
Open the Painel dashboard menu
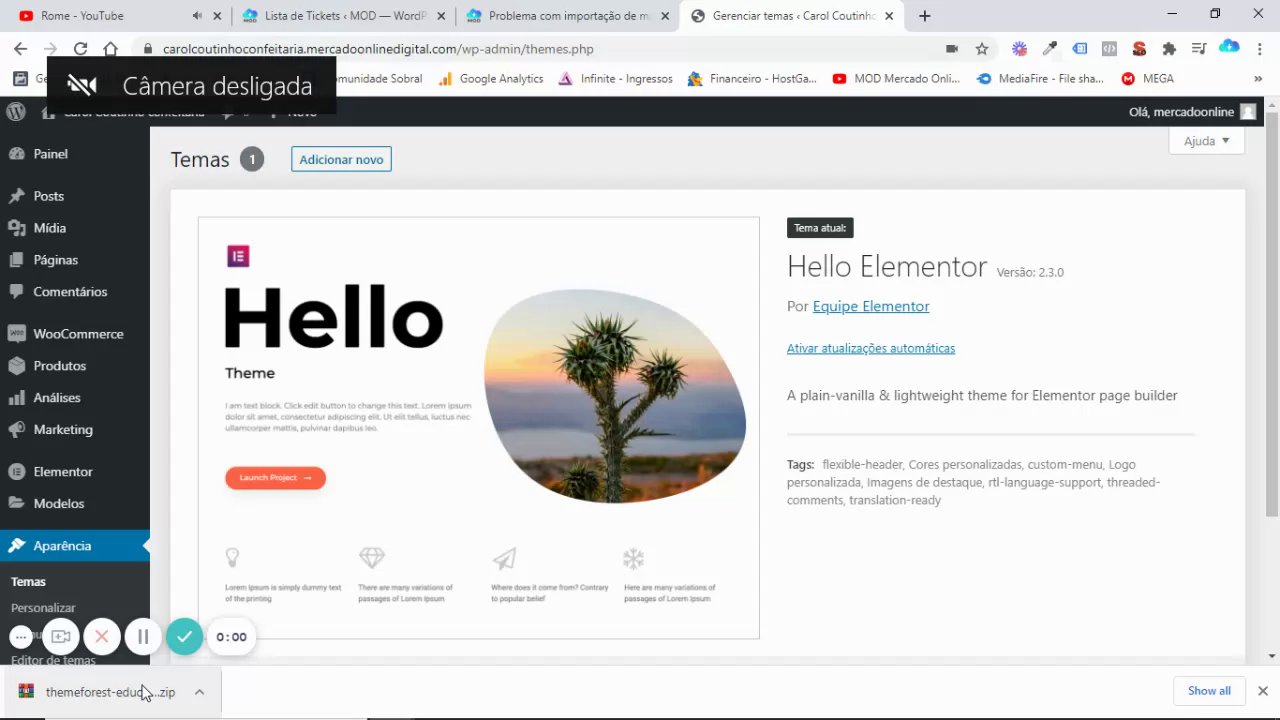50,154
